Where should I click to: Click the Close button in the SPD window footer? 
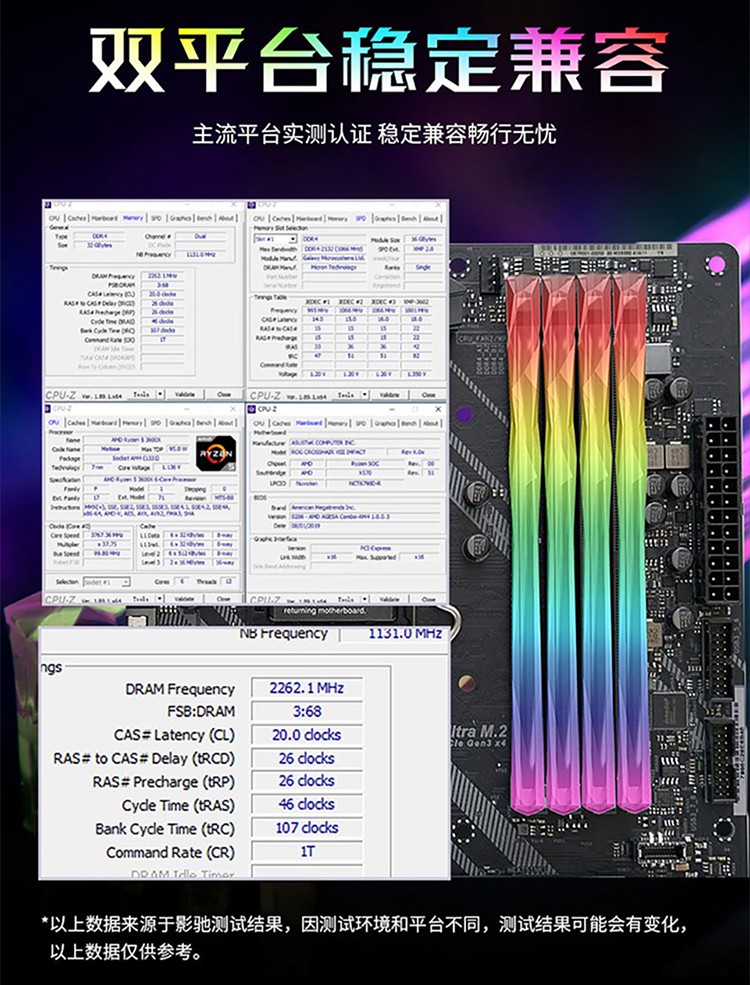428,395
